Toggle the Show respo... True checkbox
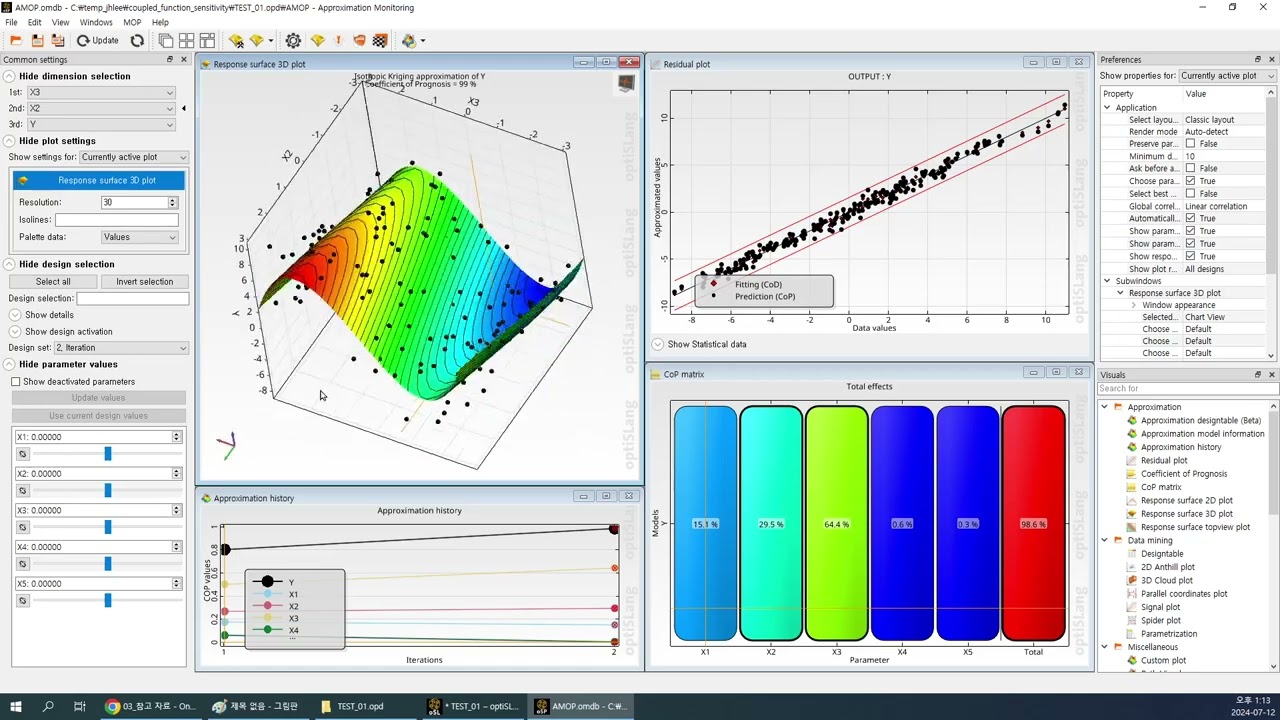Screen dimensions: 1280x720 point(1190,256)
